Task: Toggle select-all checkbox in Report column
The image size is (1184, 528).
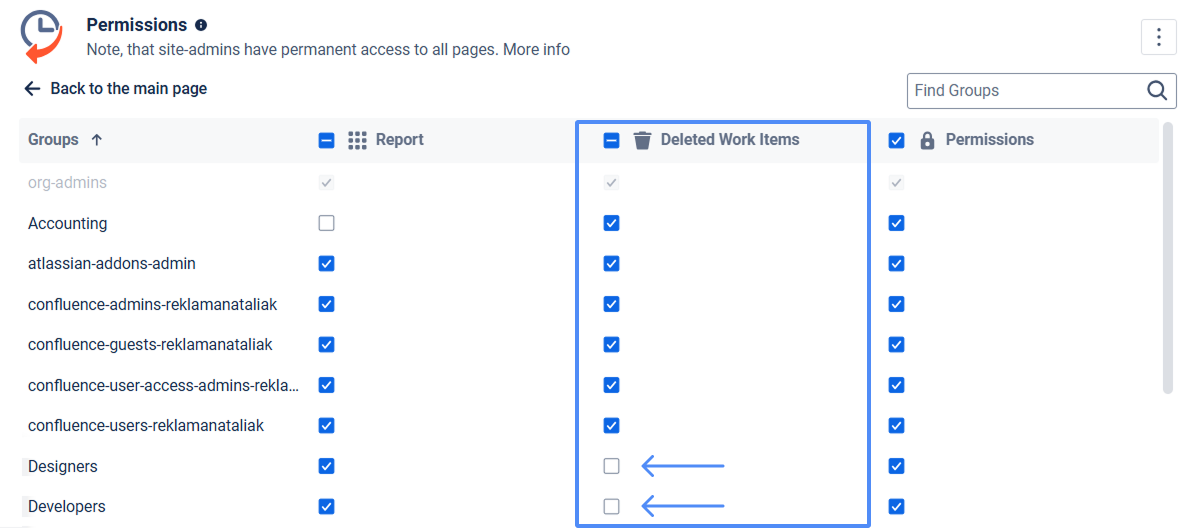Action: click(x=326, y=140)
